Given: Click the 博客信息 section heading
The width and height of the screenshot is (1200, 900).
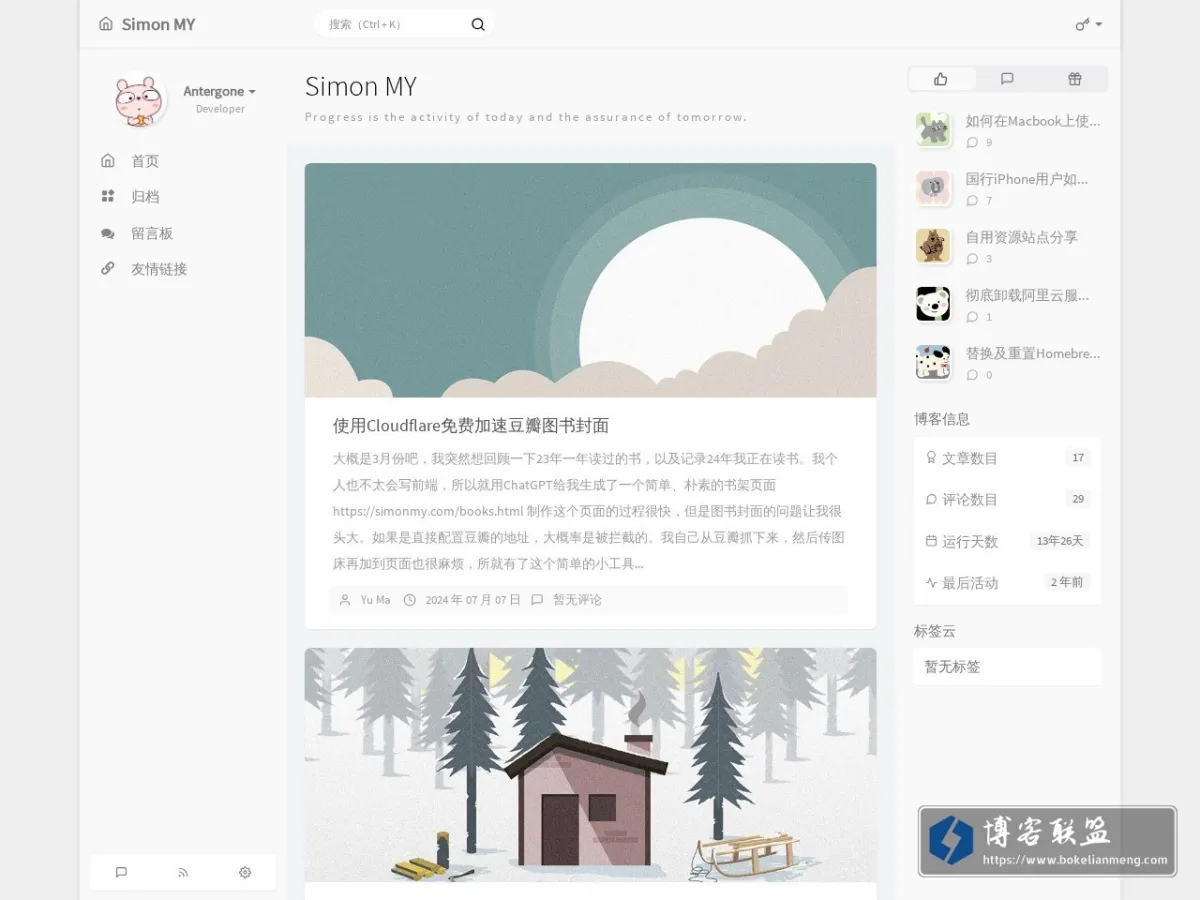Looking at the screenshot, I should (942, 419).
